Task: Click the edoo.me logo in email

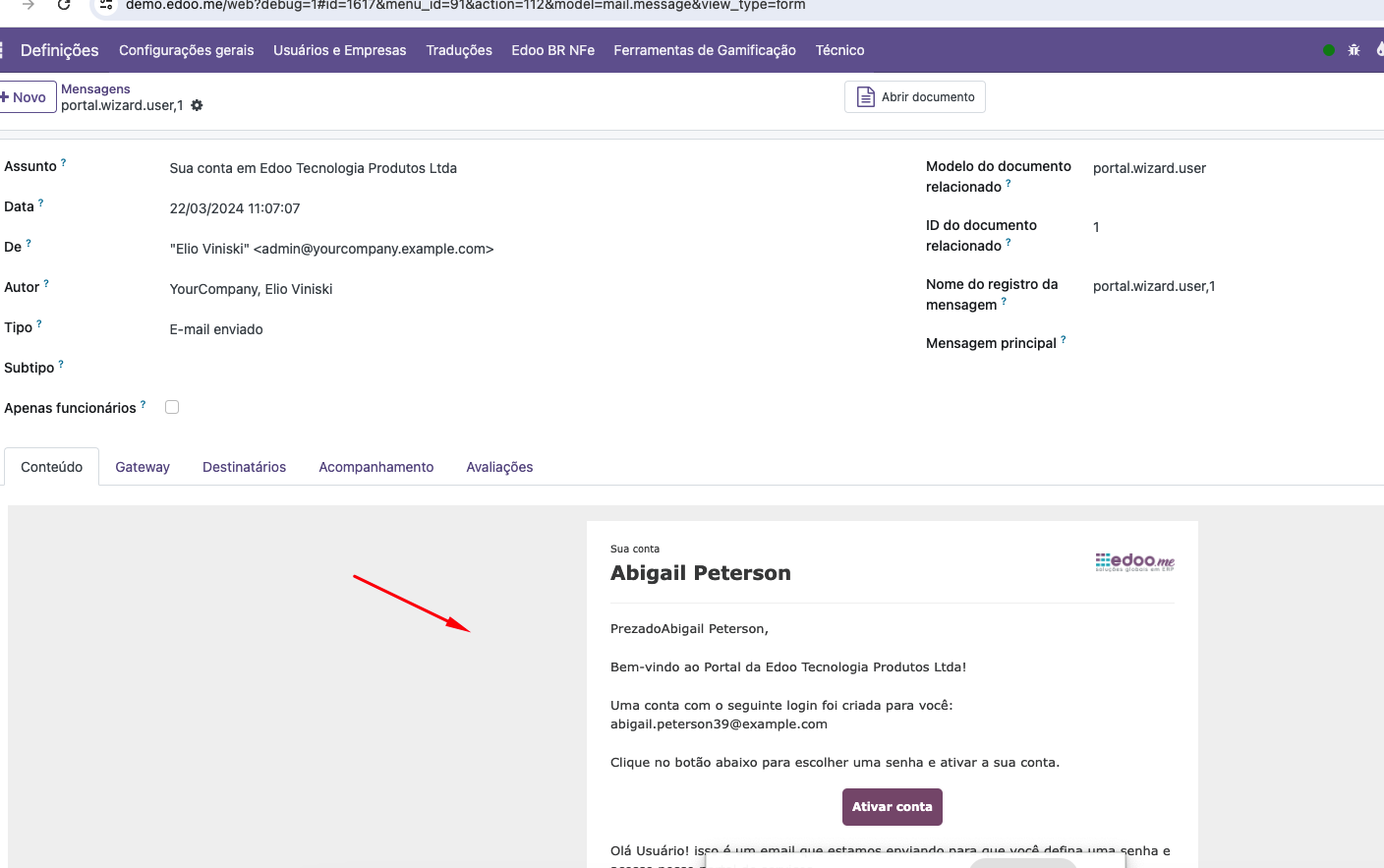Action: point(1135,561)
